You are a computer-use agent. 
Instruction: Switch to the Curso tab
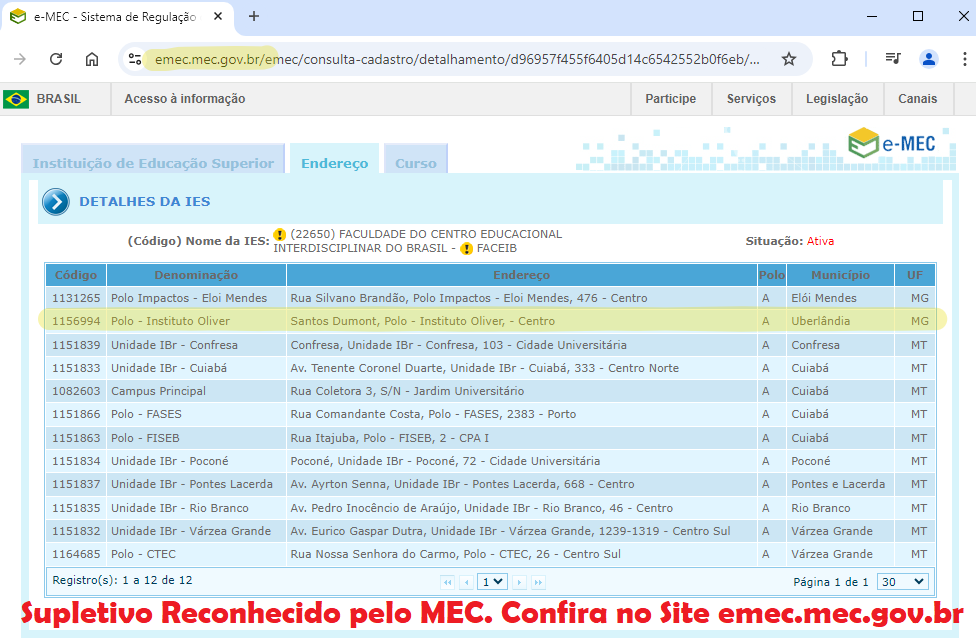pos(415,163)
